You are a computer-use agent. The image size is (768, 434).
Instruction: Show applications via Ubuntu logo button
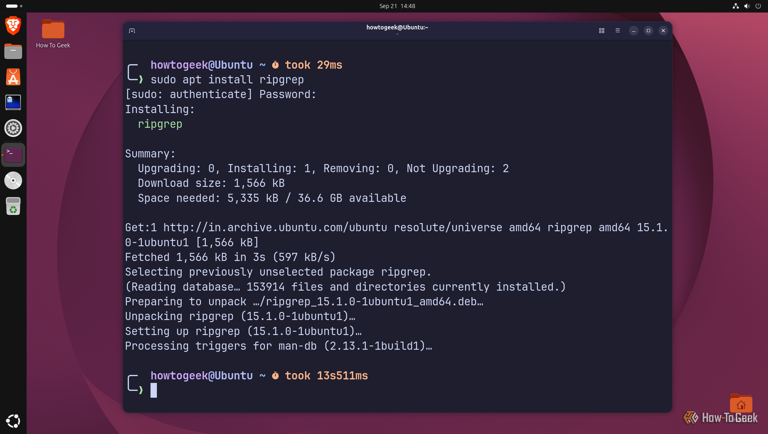click(13, 421)
